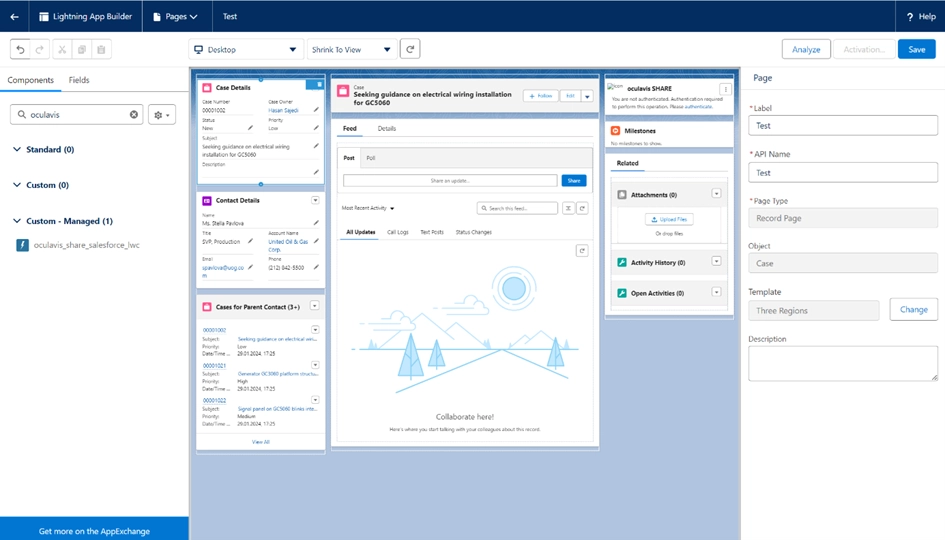Open the Most Recent Activity sort dropdown

coord(368,208)
